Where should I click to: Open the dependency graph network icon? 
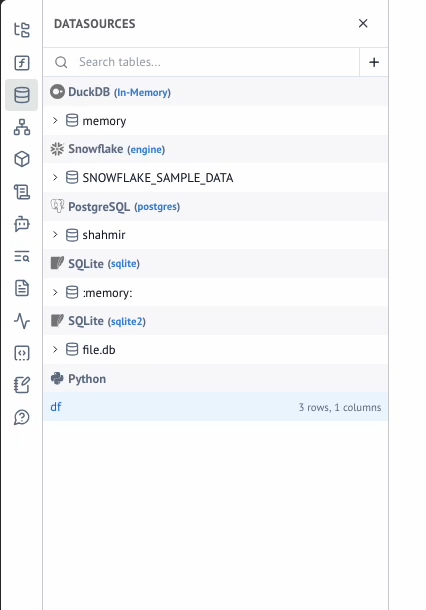tap(22, 127)
